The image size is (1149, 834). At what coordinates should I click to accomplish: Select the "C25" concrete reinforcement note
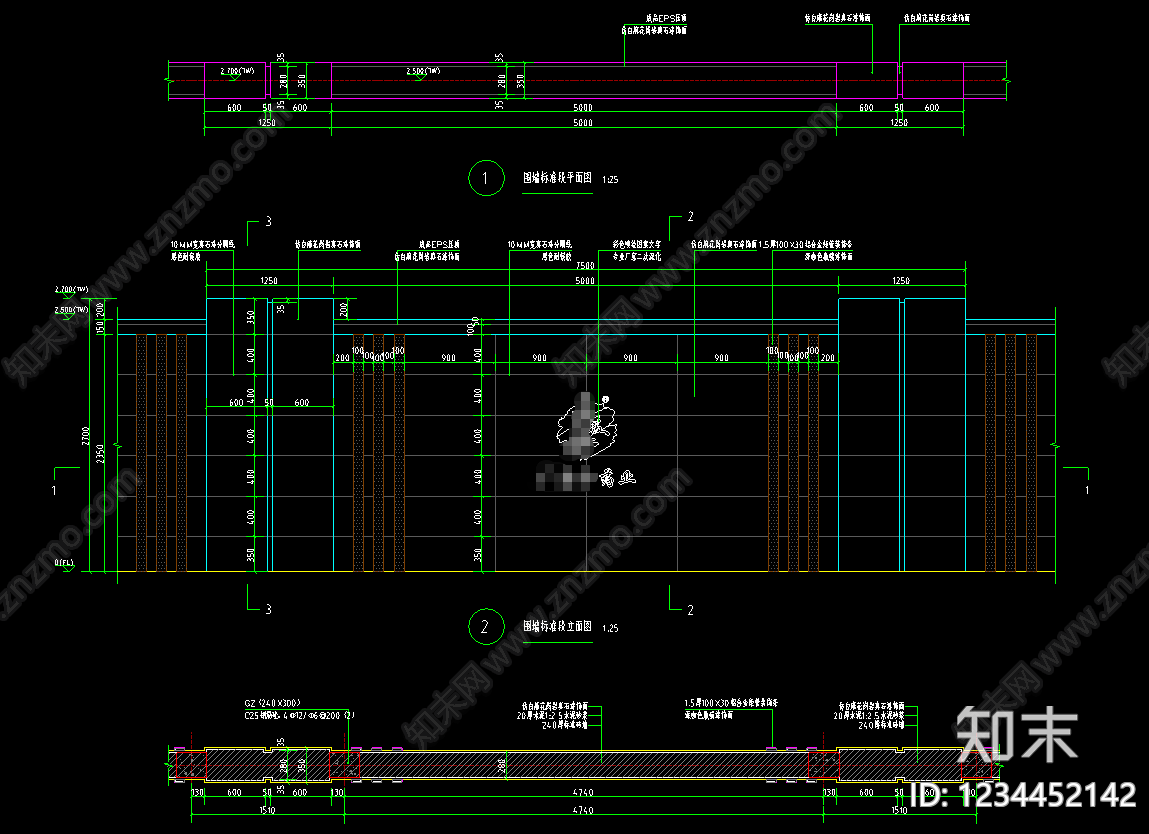(x=299, y=715)
